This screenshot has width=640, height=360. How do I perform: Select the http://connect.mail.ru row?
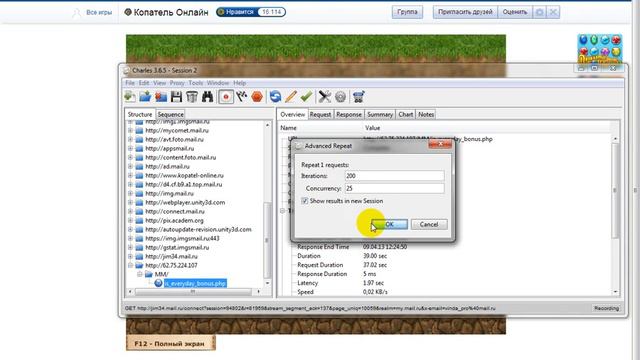[x=175, y=211]
